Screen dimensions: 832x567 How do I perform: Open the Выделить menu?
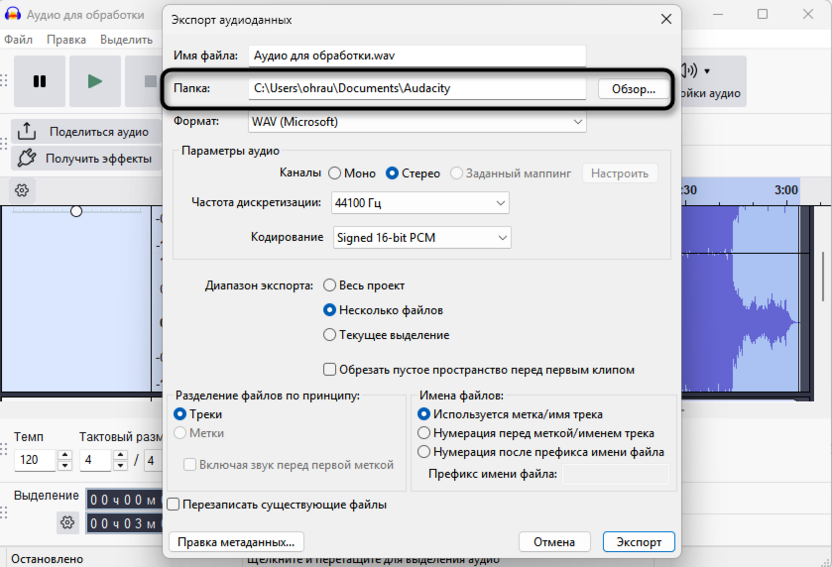click(126, 40)
